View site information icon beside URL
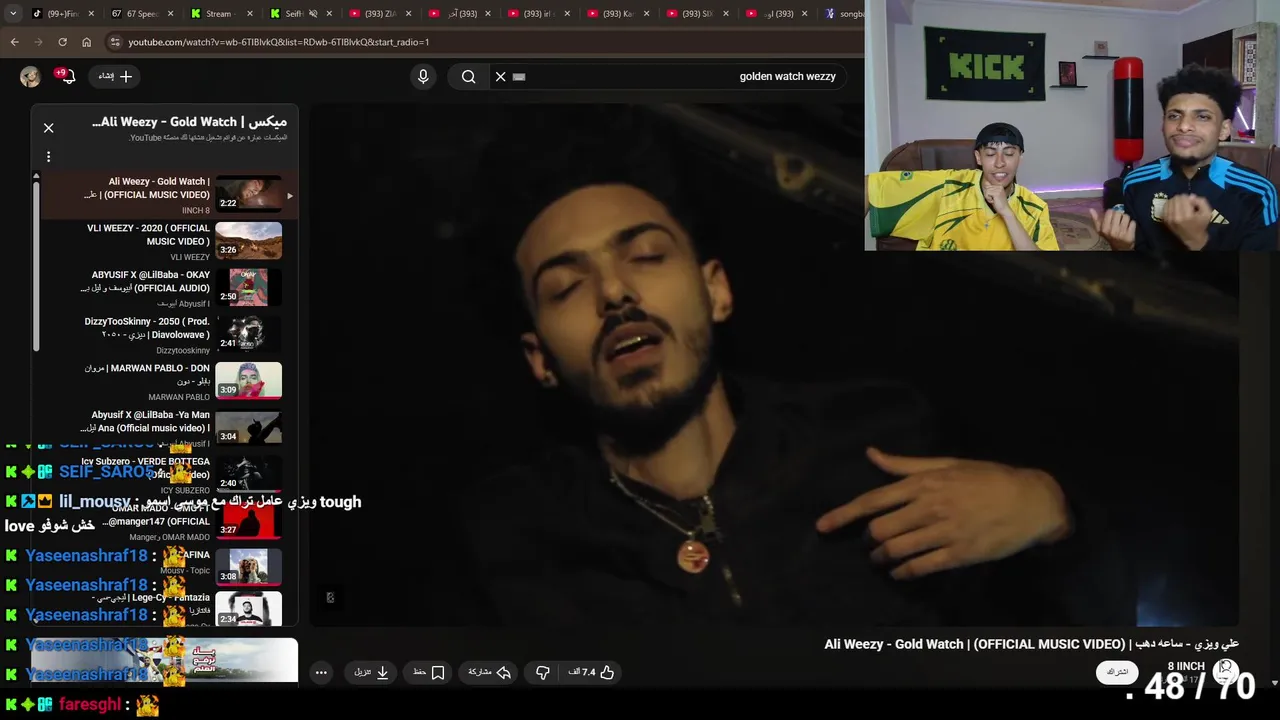1280x720 pixels. click(115, 42)
